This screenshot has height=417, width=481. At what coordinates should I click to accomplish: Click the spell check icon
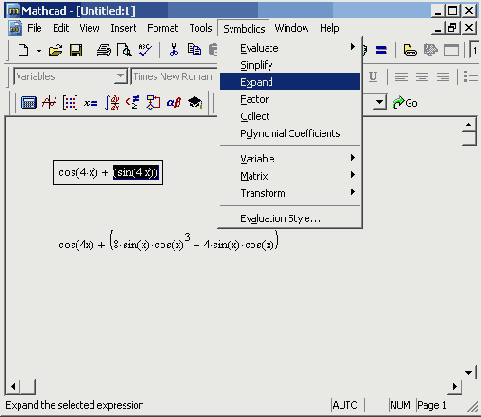point(145,51)
